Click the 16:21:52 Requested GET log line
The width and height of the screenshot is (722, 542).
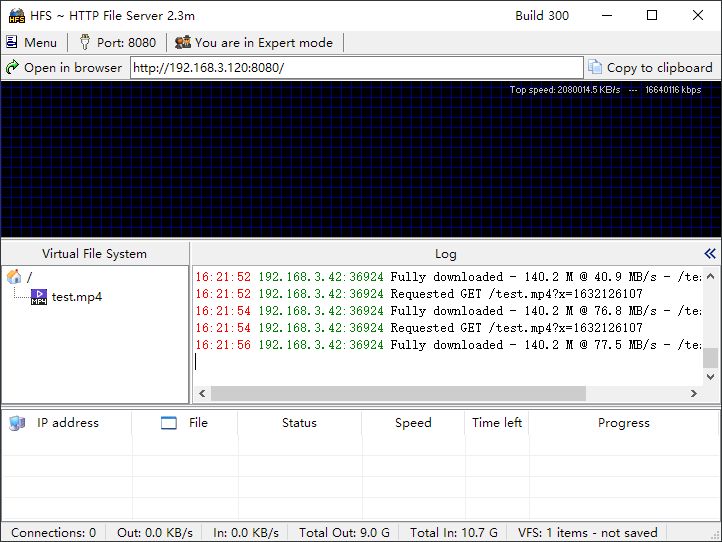(419, 294)
